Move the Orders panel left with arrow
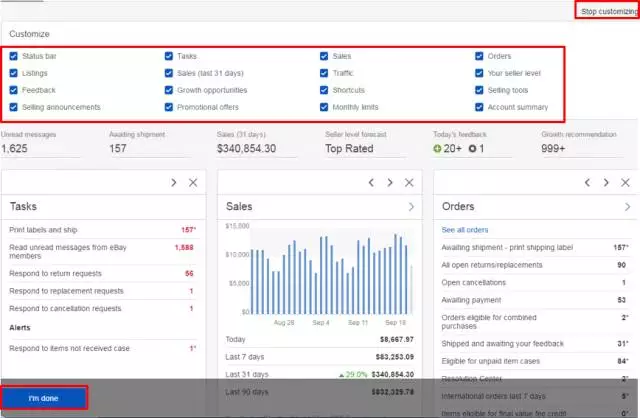 (x=585, y=182)
